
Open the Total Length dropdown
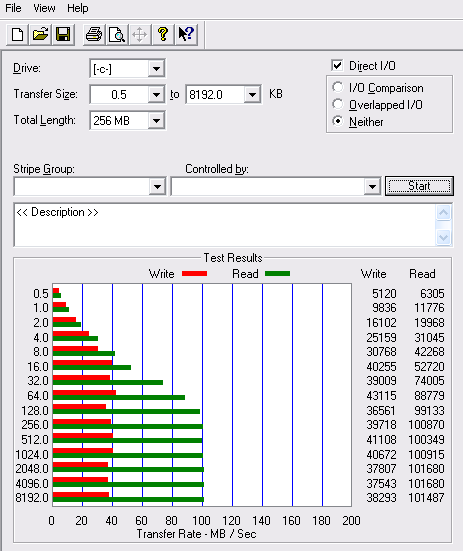pos(156,121)
